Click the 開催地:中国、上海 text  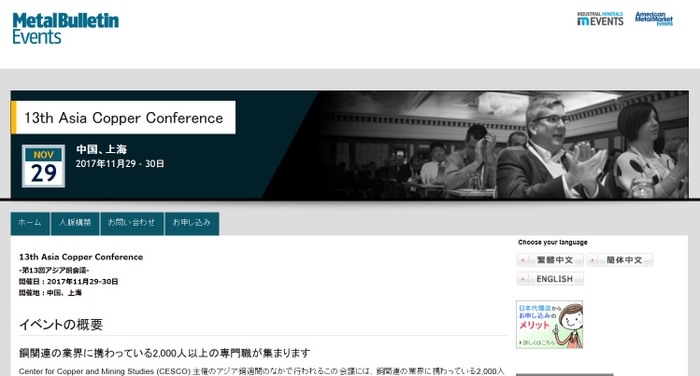[x=50, y=293]
